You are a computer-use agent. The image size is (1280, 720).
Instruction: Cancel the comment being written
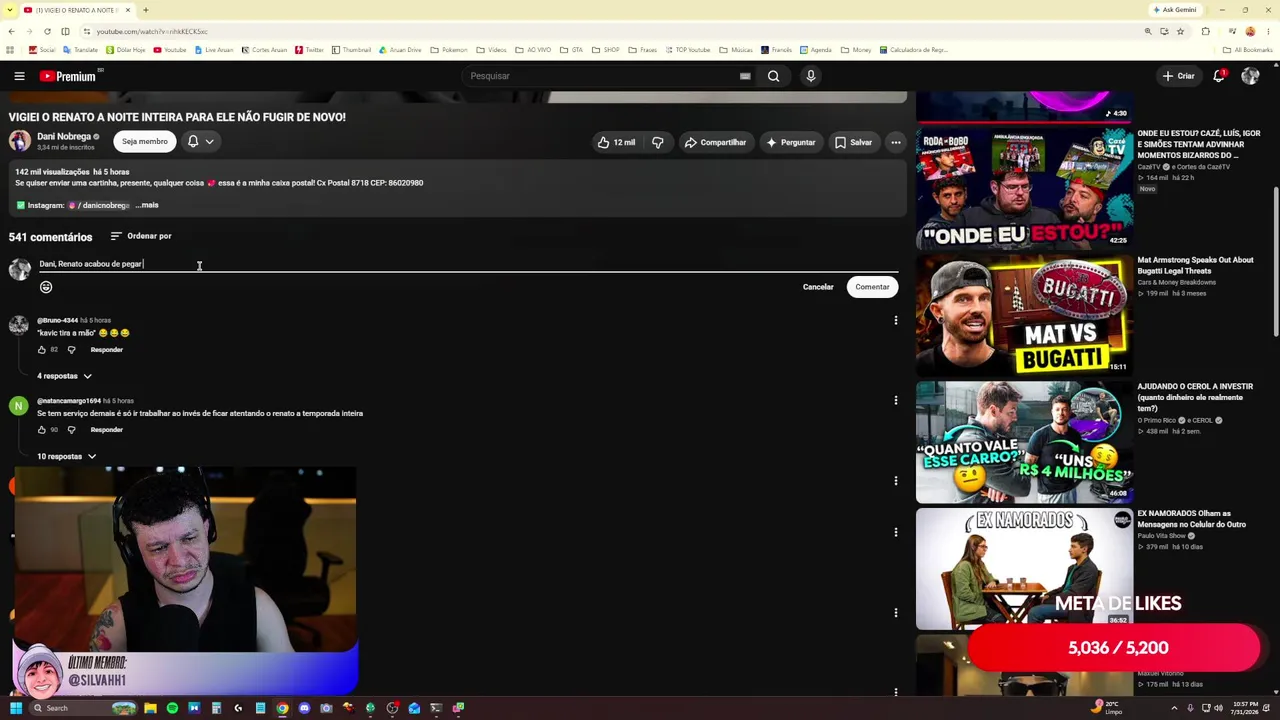[818, 287]
